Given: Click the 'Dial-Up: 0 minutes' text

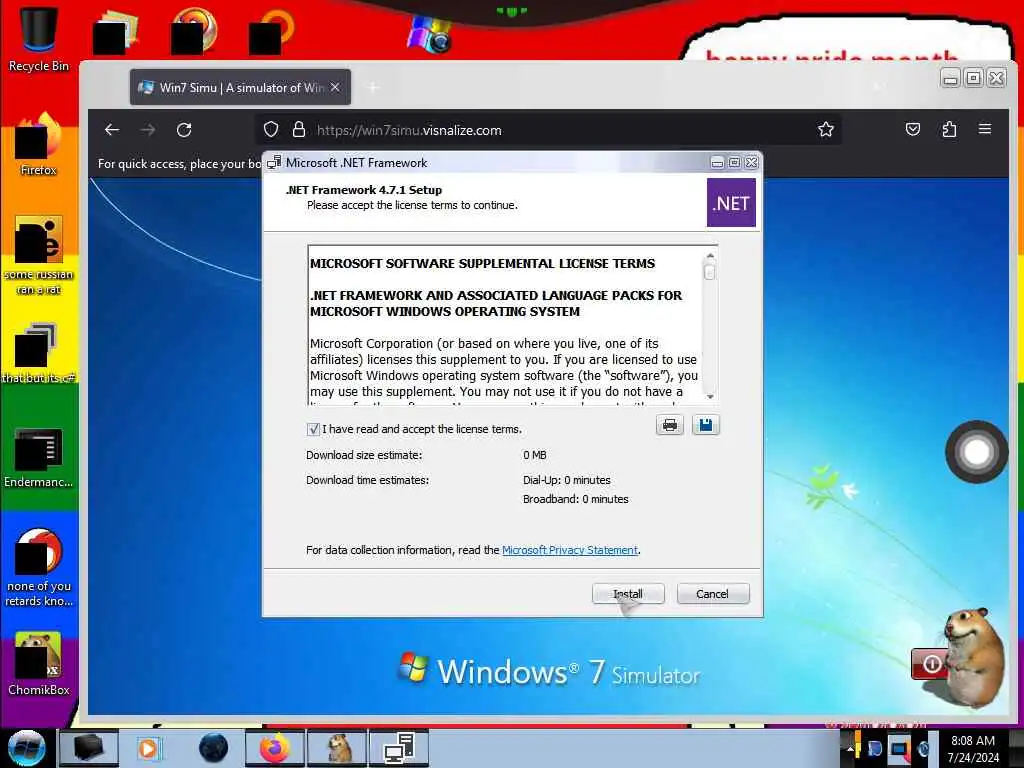Looking at the screenshot, I should point(566,480).
